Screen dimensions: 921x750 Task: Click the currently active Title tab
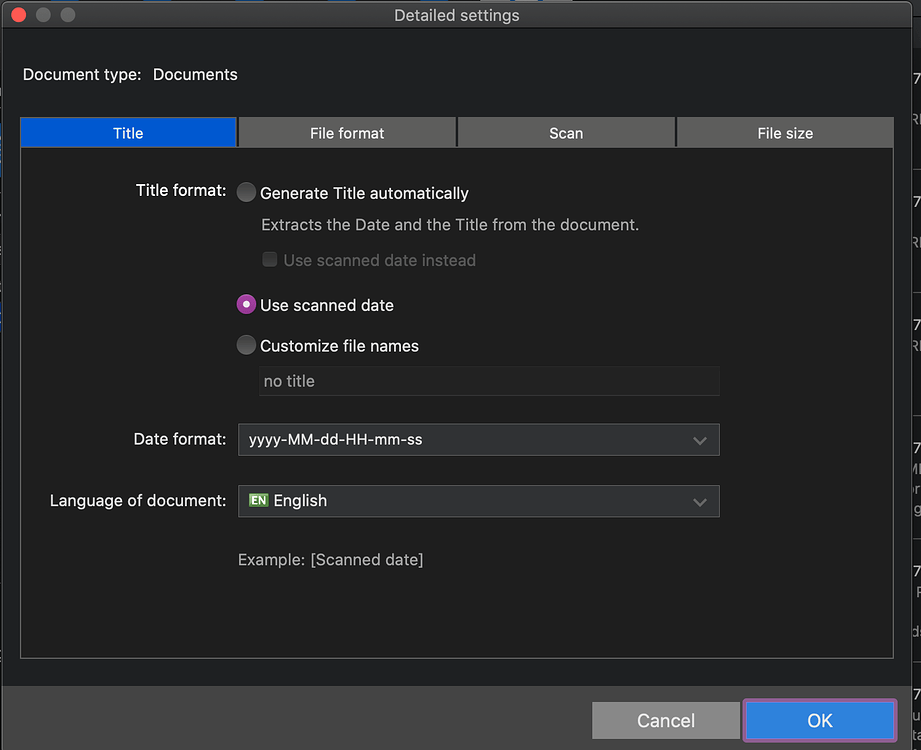pos(128,132)
